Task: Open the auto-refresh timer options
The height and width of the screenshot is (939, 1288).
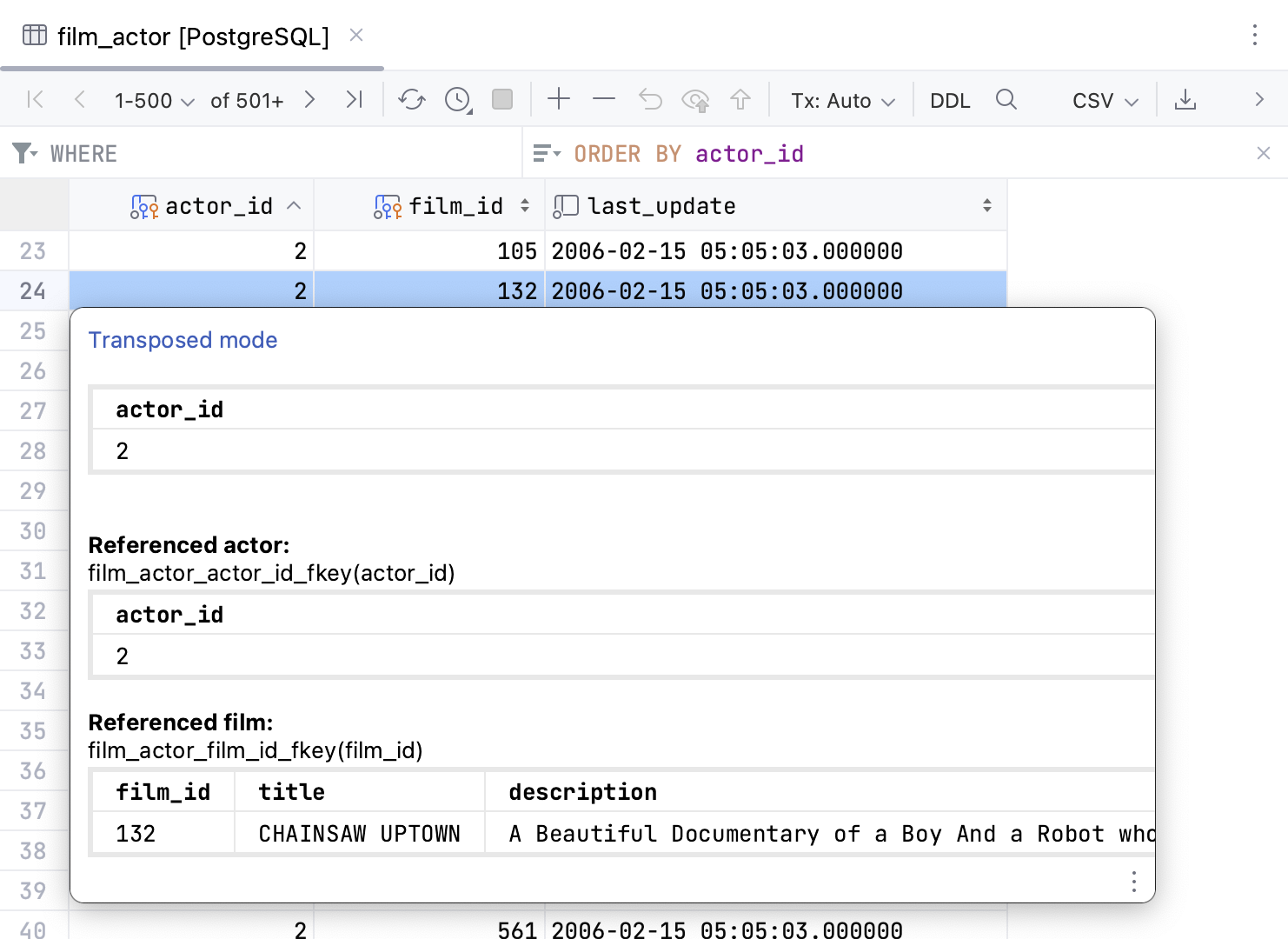Action: click(x=456, y=99)
